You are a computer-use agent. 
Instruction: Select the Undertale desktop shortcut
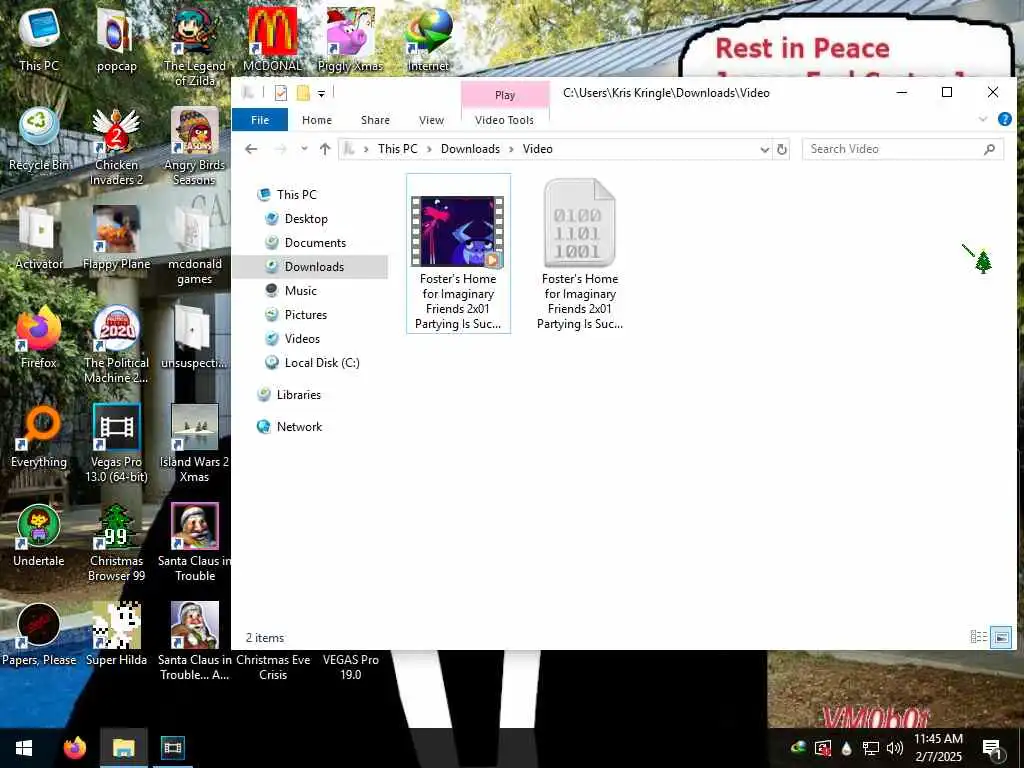[39, 536]
